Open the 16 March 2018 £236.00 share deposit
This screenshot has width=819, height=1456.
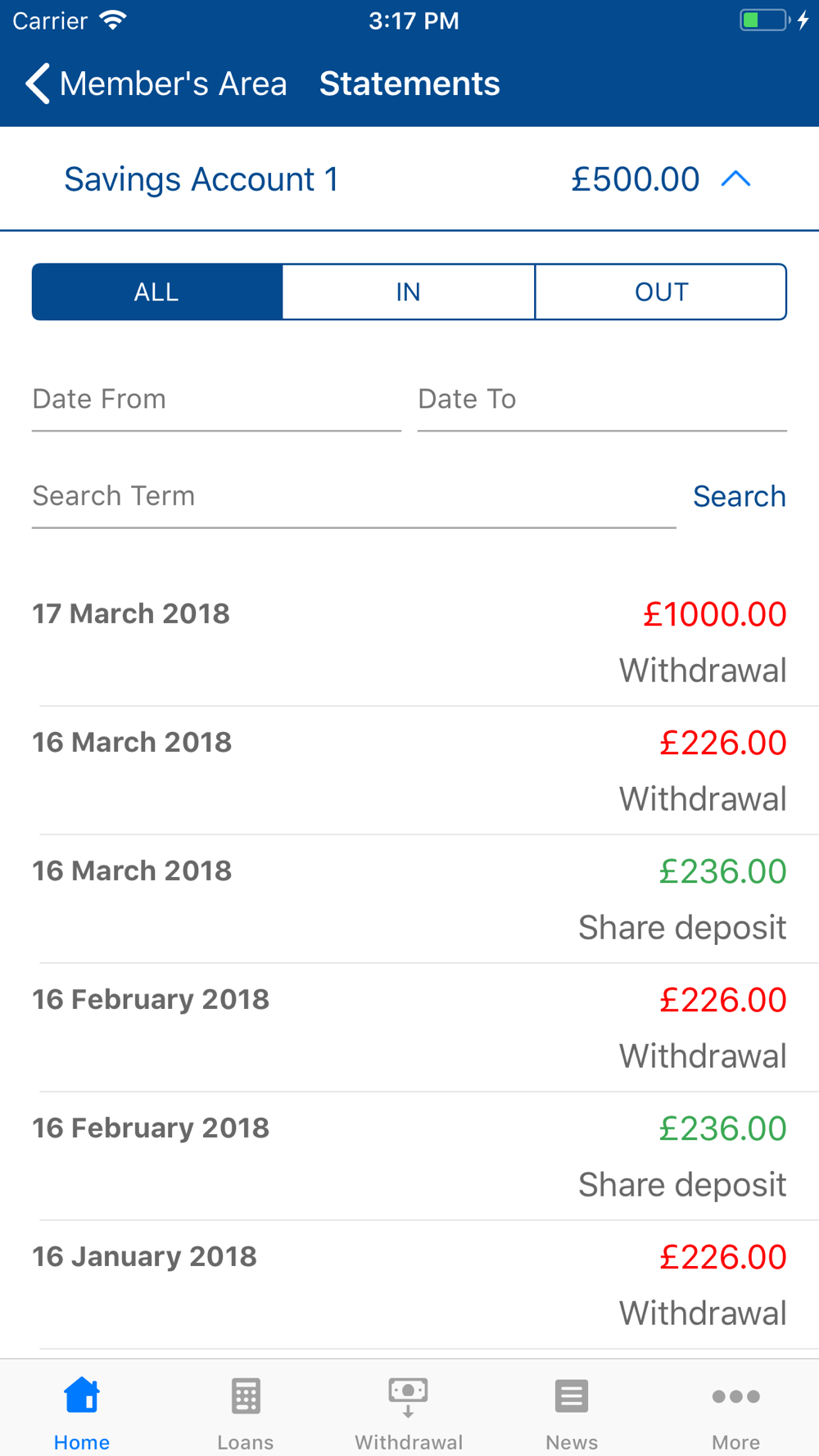[409, 899]
